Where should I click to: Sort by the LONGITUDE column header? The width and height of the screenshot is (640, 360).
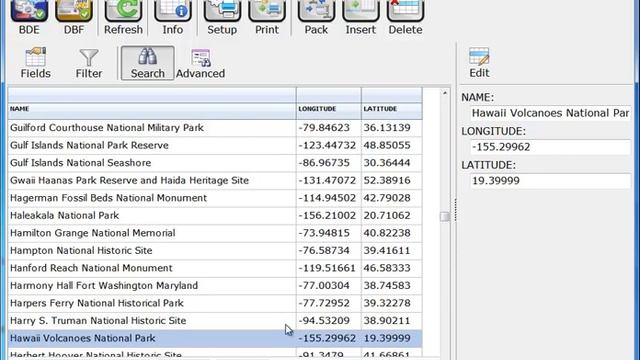[x=329, y=109]
